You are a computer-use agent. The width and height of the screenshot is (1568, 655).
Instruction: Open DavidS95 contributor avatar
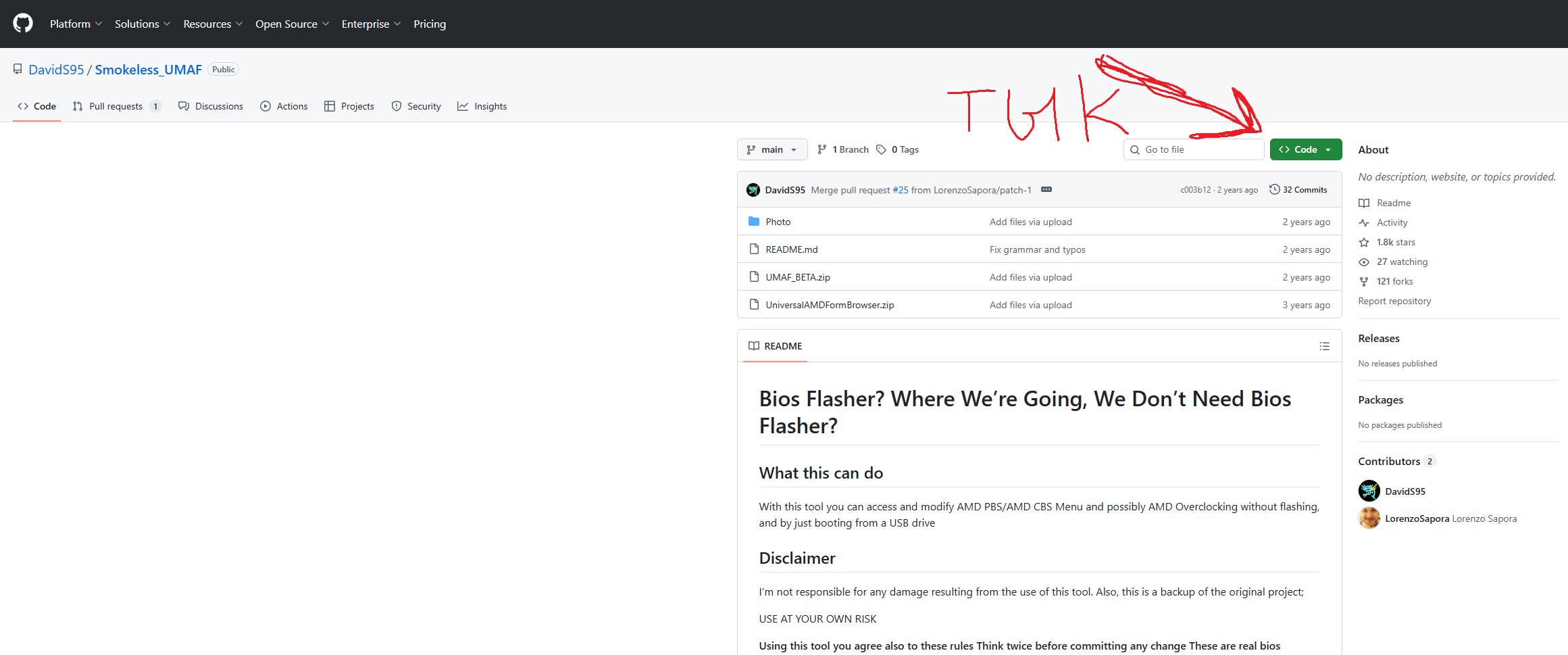pyautogui.click(x=1369, y=491)
